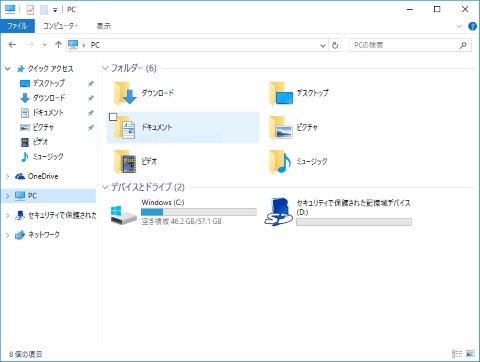Expand the ribbon with the chevron
This screenshot has height=362, width=480.
tap(459, 26)
